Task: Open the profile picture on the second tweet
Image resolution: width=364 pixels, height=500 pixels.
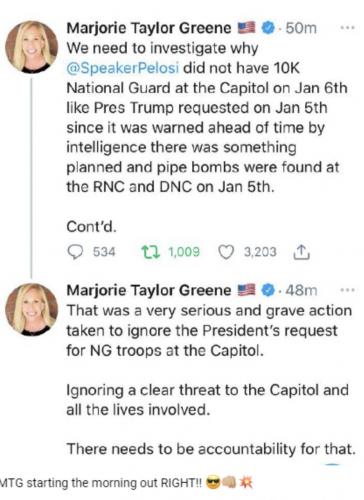Action: [31, 309]
